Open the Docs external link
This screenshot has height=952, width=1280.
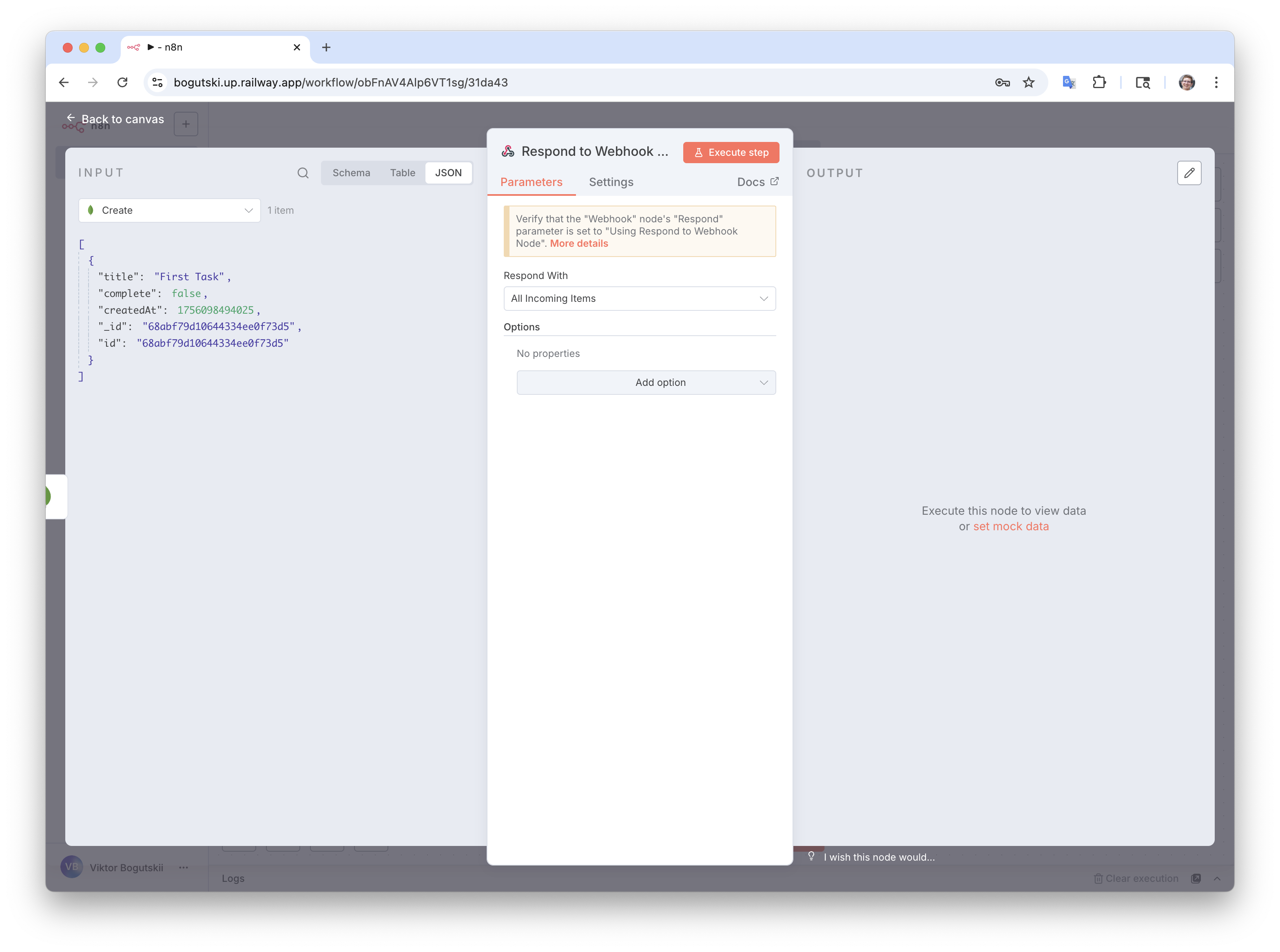[x=757, y=182]
